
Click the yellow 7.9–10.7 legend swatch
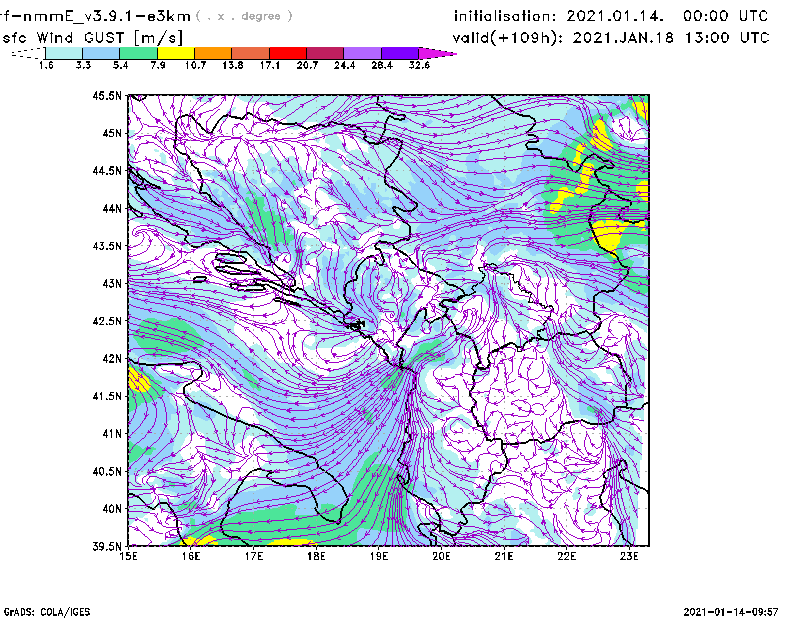coord(176,53)
